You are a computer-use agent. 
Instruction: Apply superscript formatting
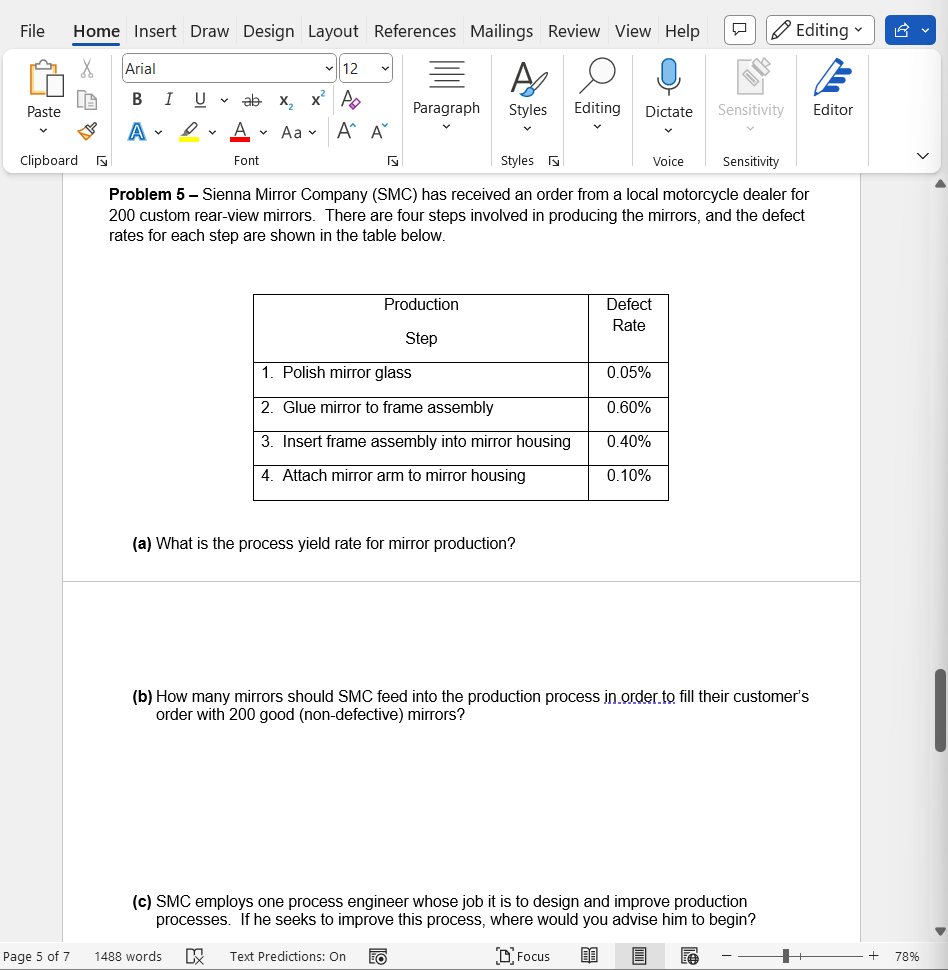pyautogui.click(x=317, y=99)
